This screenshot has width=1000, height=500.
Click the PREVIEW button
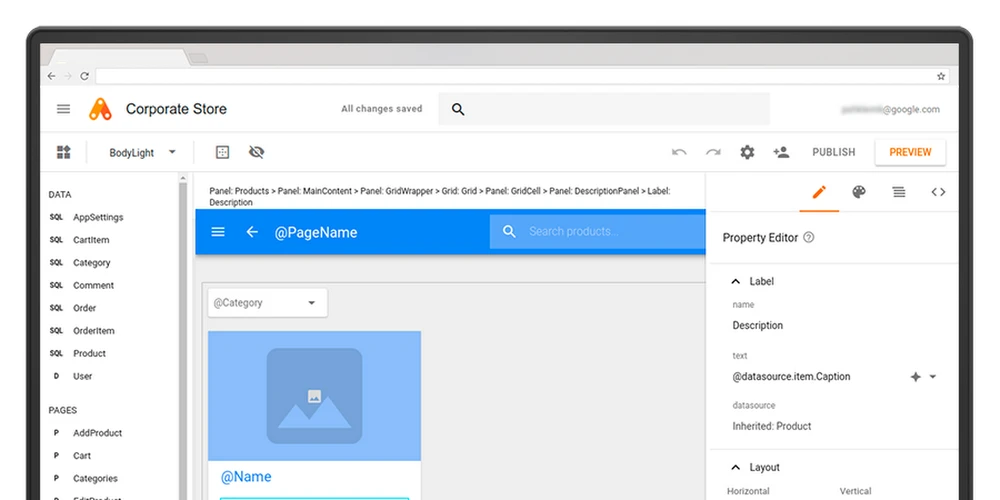coord(910,152)
